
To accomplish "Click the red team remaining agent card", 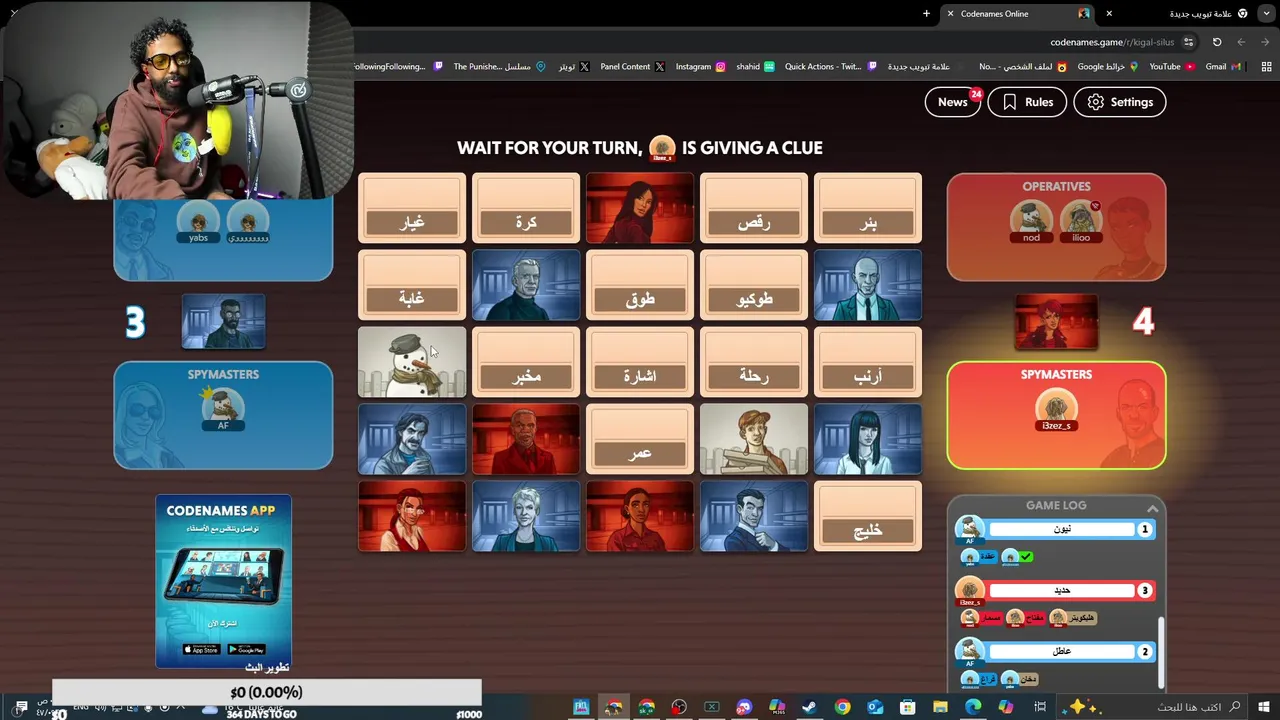I will [x=1056, y=322].
